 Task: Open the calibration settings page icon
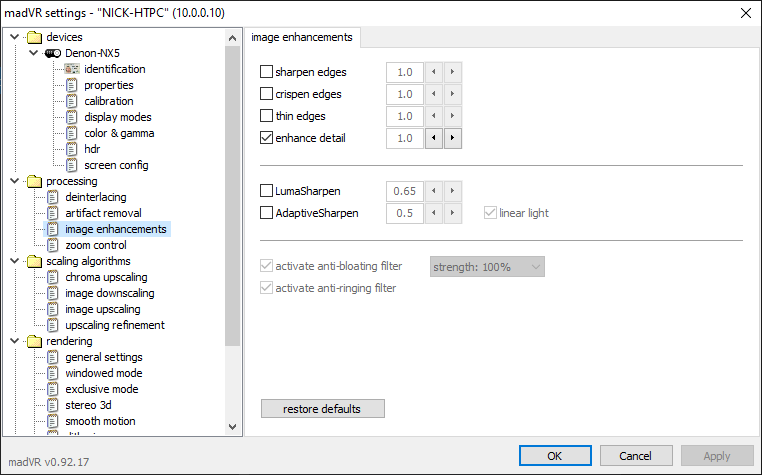(71, 101)
